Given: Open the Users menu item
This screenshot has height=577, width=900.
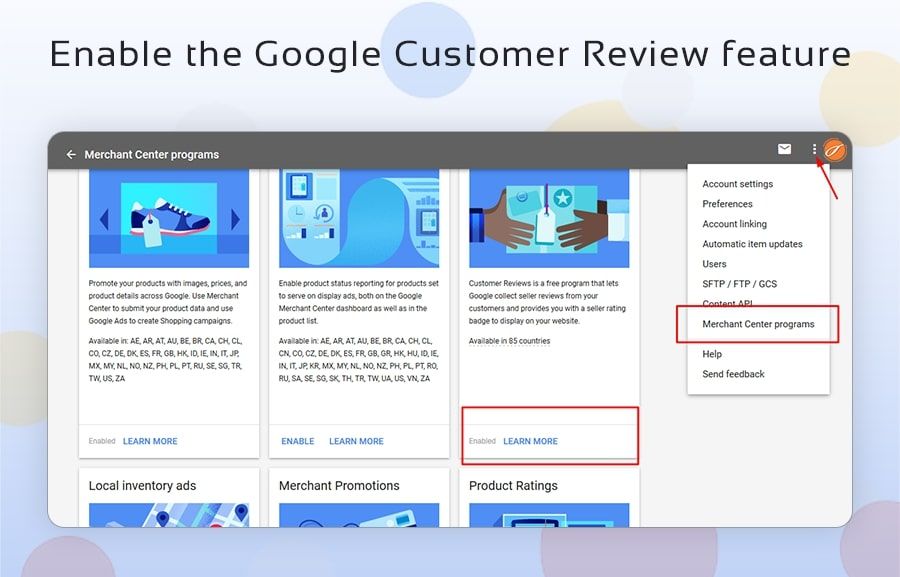Looking at the screenshot, I should (714, 264).
